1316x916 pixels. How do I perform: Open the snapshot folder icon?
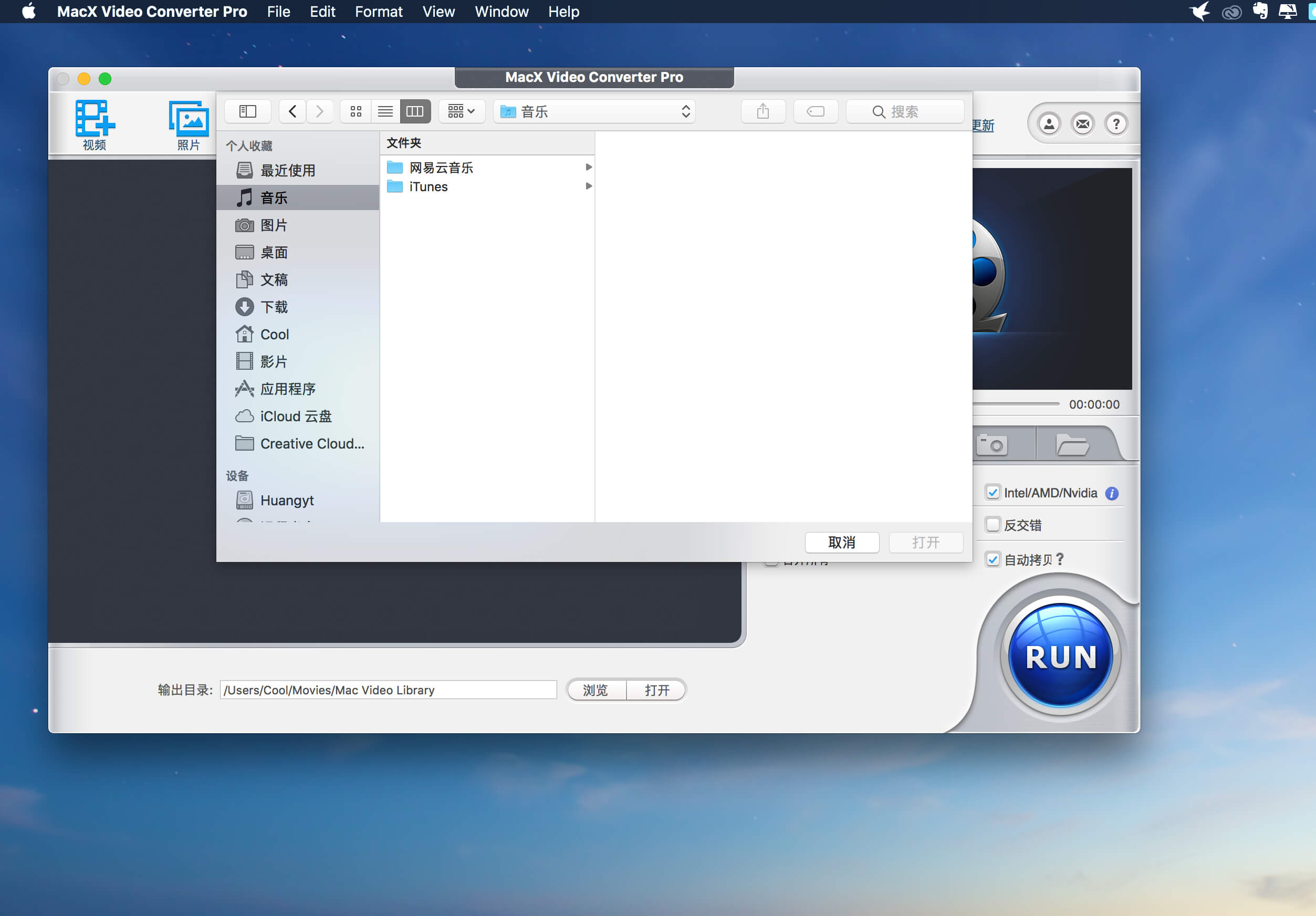(x=1072, y=445)
